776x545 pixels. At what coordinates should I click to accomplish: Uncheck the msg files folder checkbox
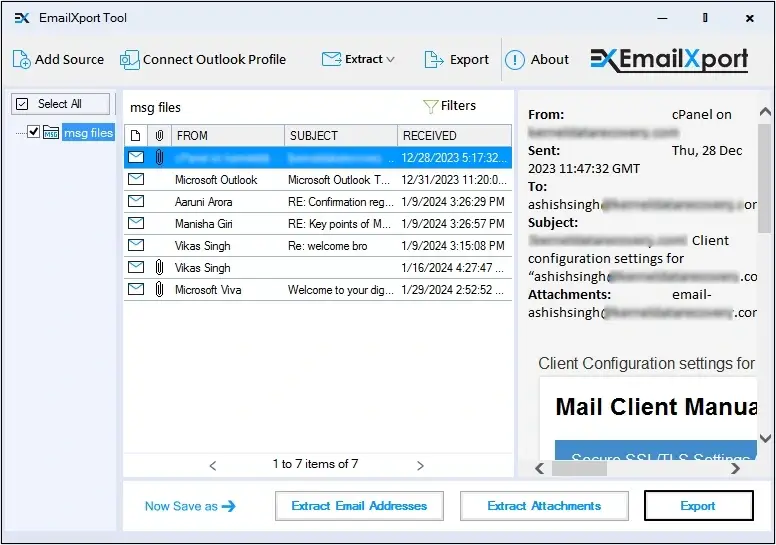coord(33,132)
